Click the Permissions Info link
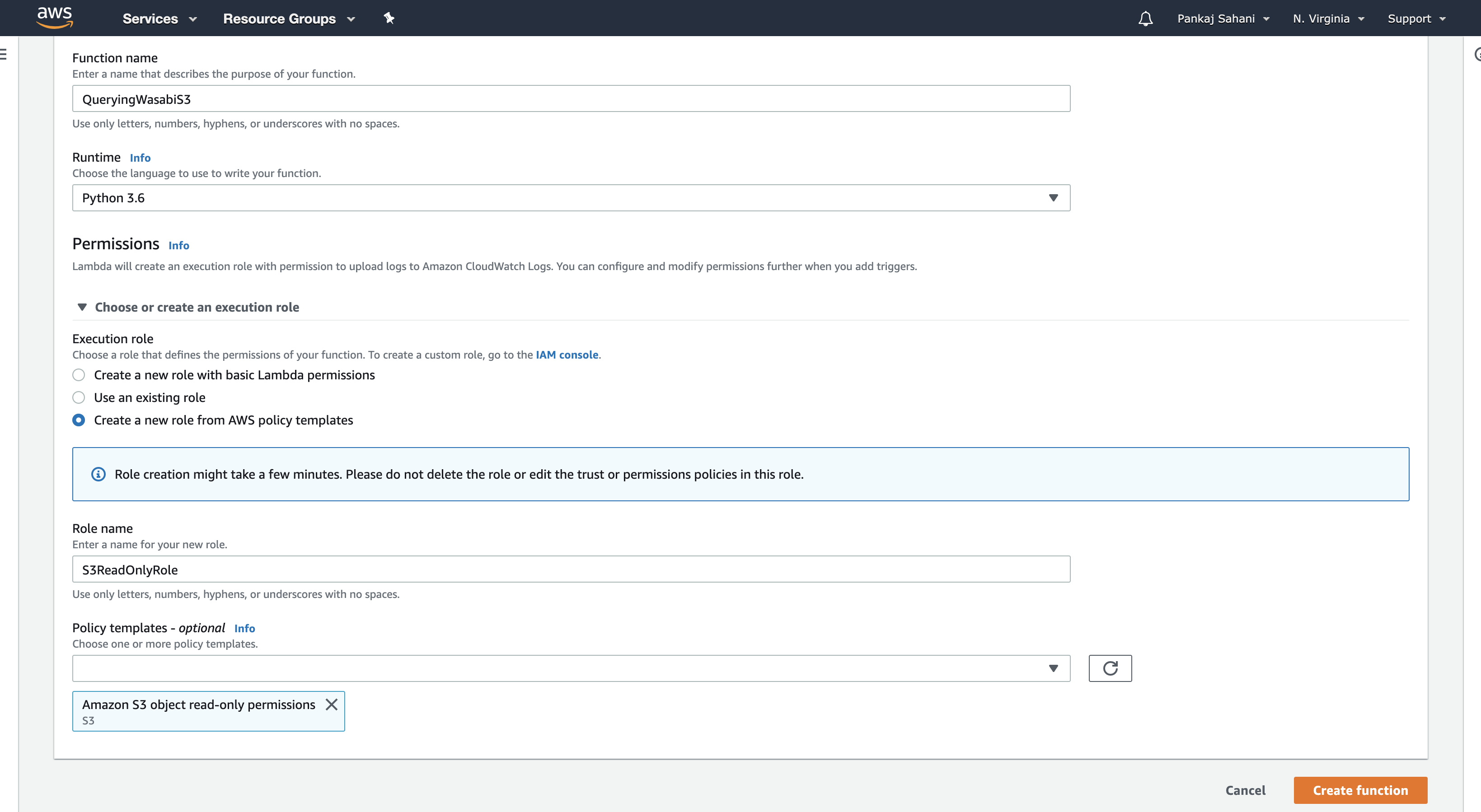Viewport: 1481px width, 812px height. 178,245
